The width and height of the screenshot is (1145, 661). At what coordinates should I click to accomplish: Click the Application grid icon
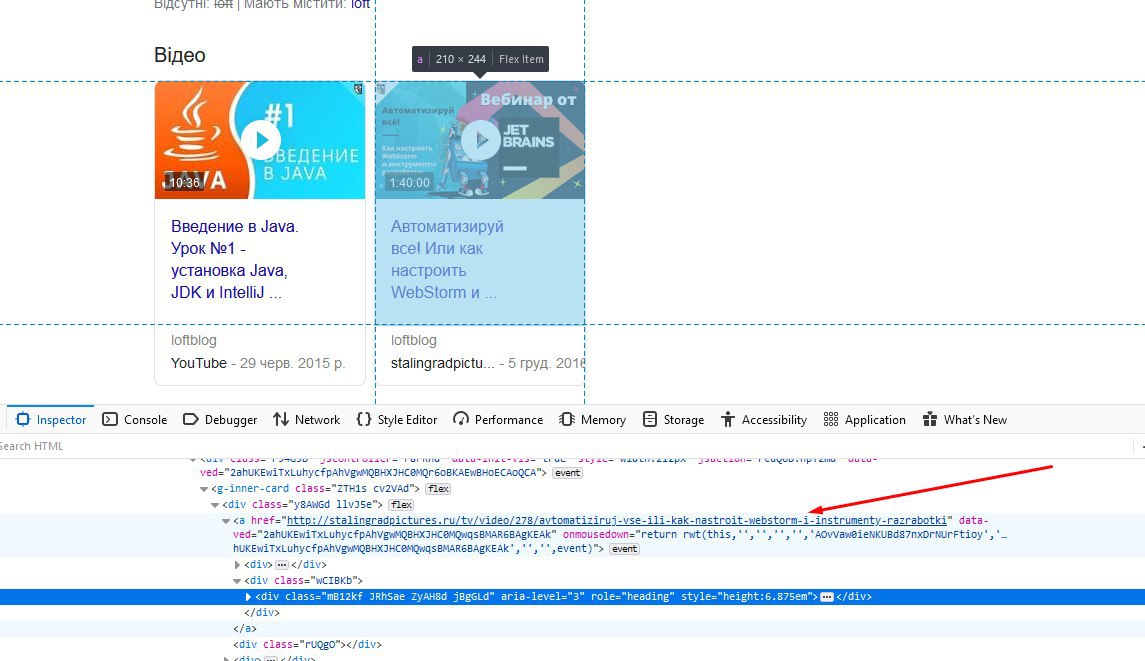click(x=830, y=419)
